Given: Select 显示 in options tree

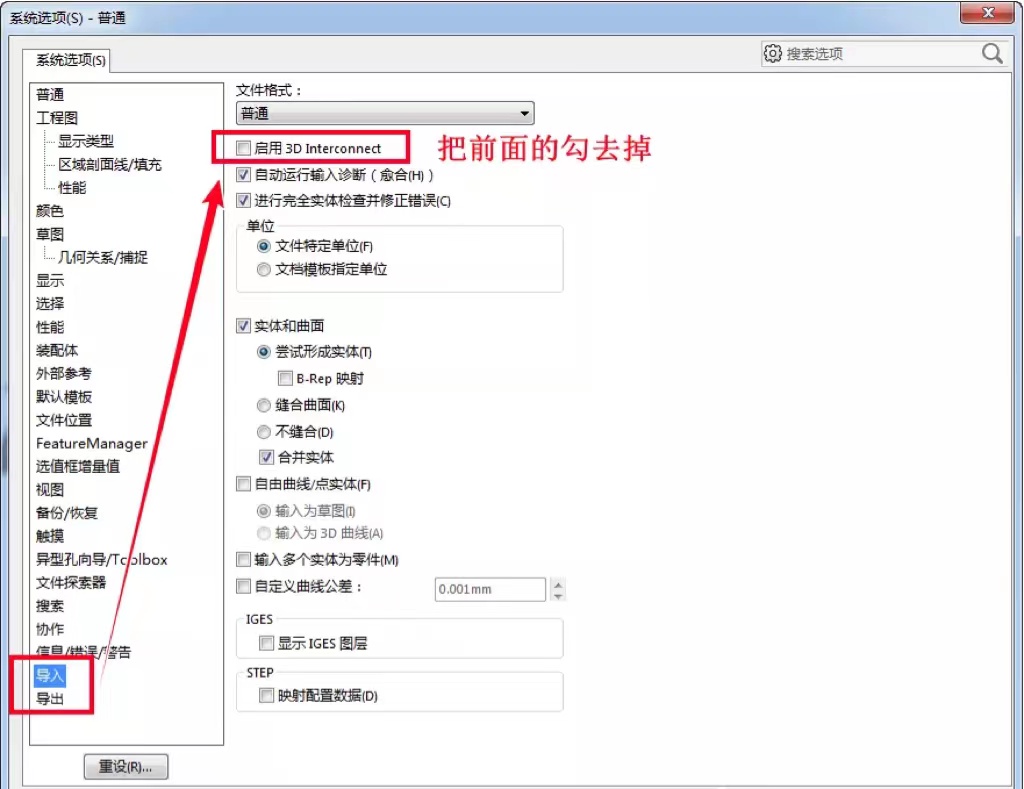Looking at the screenshot, I should (x=50, y=281).
